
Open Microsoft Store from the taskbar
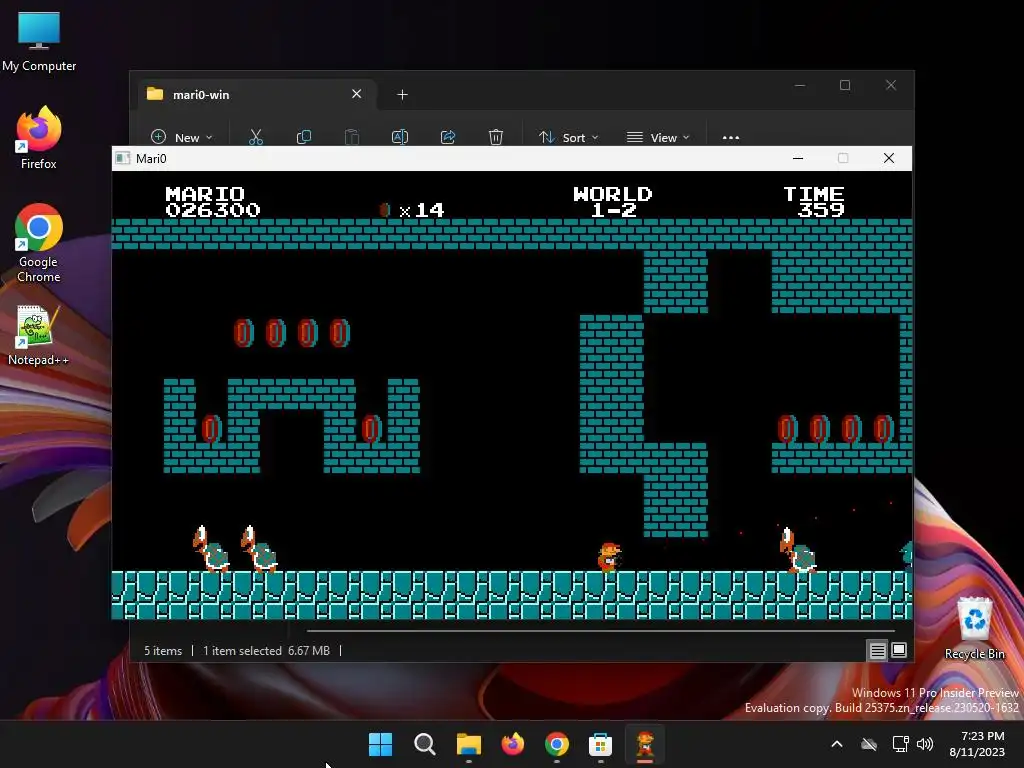coord(600,744)
